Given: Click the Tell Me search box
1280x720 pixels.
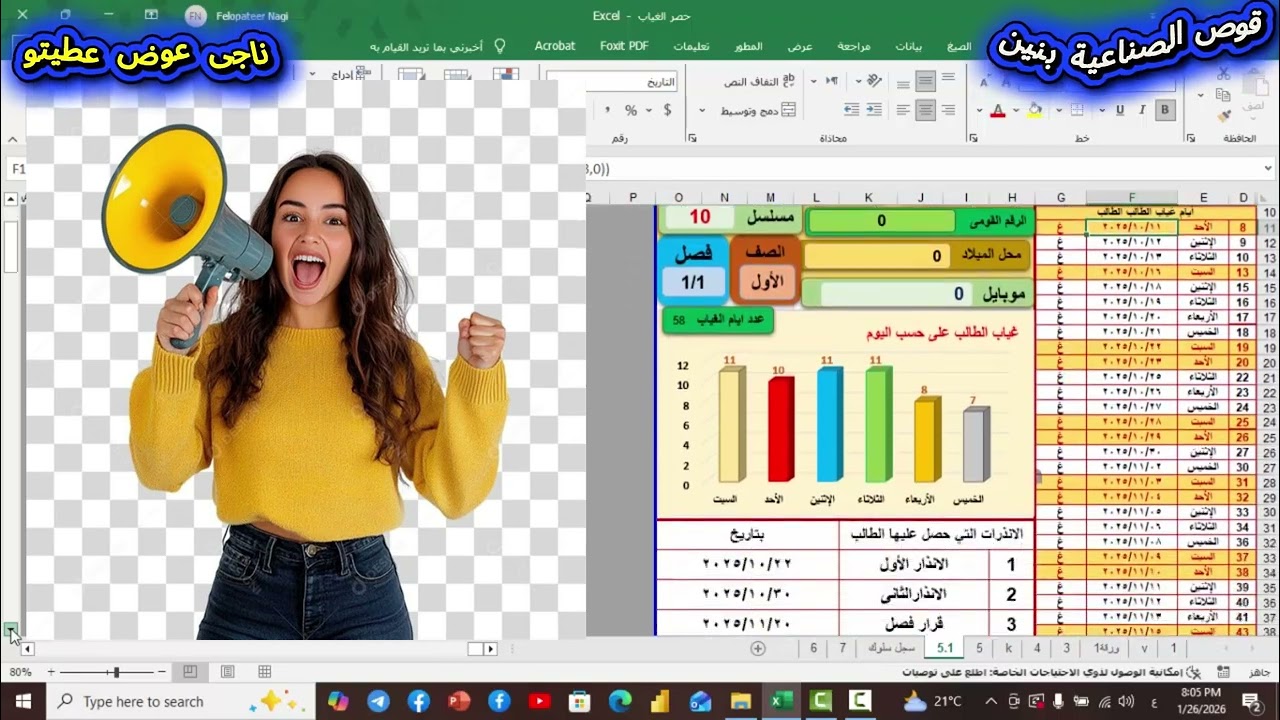Looking at the screenshot, I should click(438, 46).
